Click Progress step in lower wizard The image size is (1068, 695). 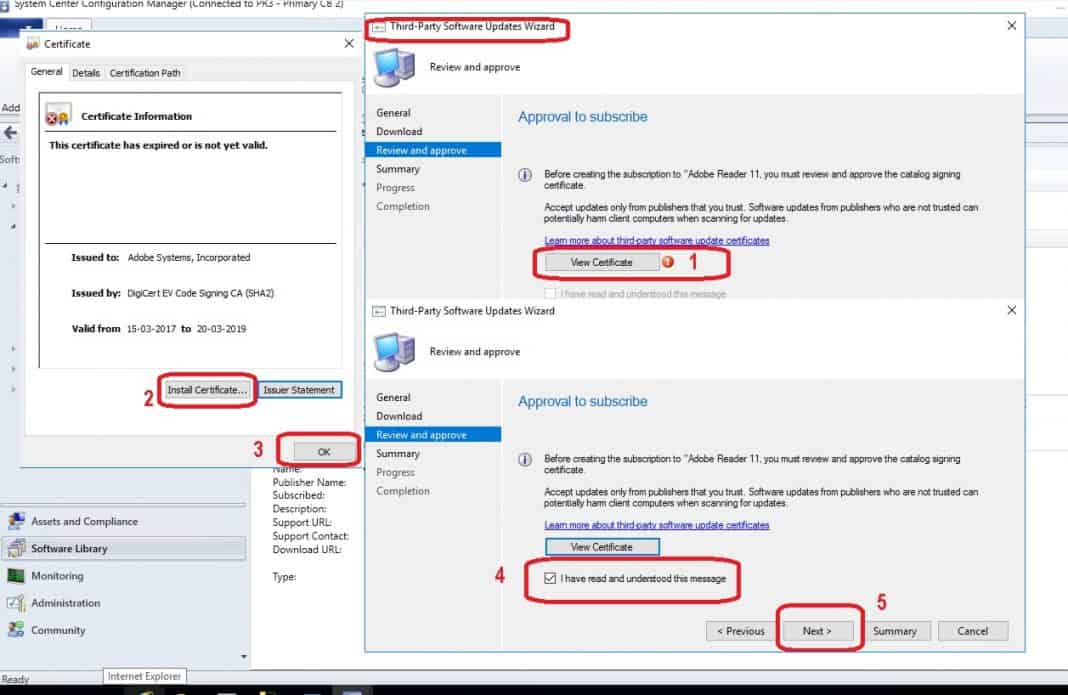(x=395, y=472)
